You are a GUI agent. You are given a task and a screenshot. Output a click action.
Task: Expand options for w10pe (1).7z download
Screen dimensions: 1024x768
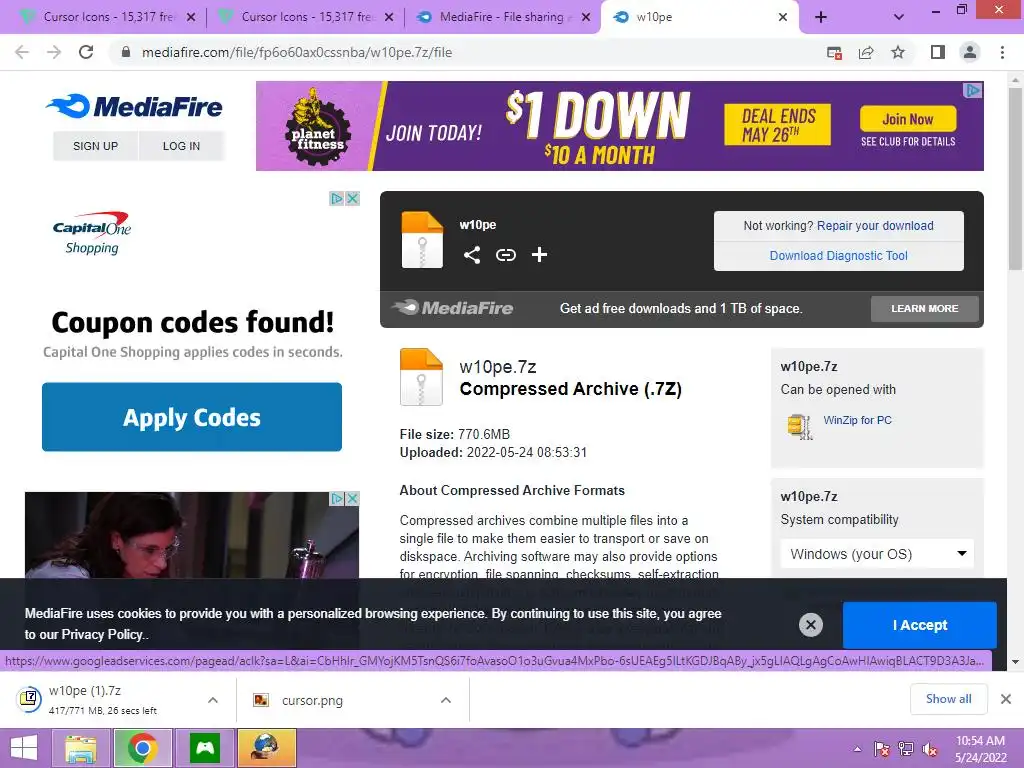coord(213,700)
